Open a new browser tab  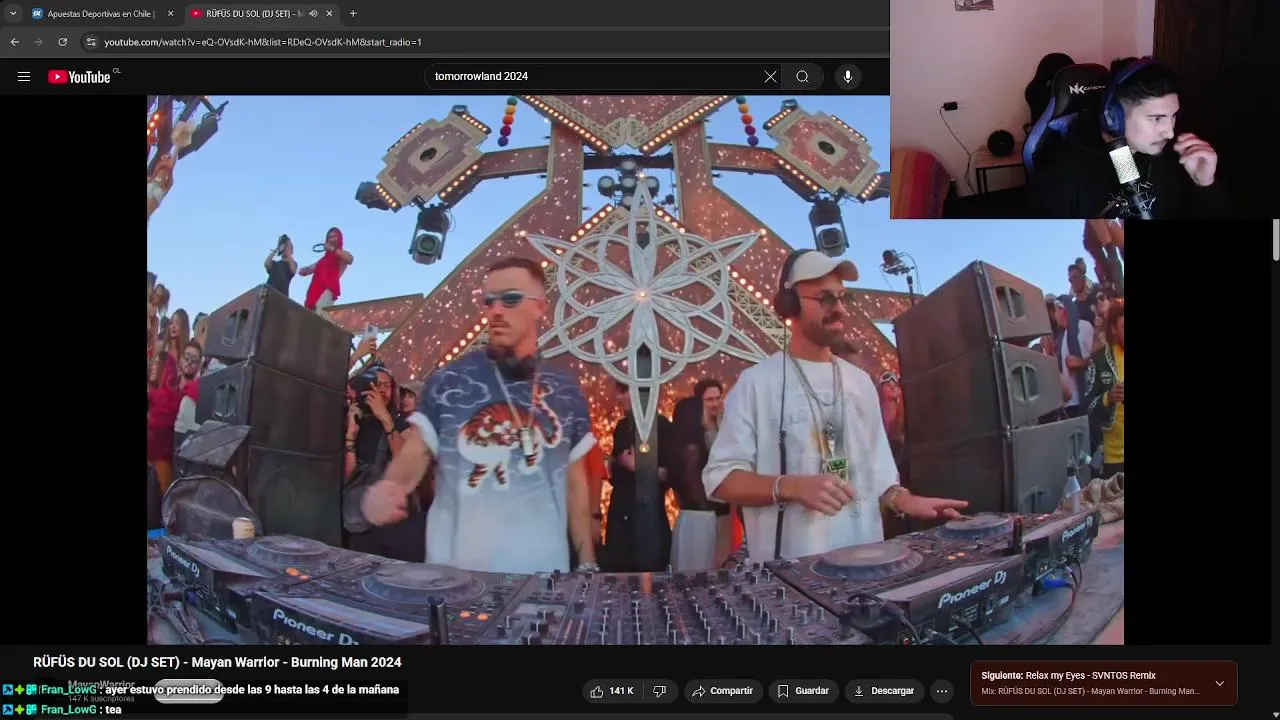[353, 14]
